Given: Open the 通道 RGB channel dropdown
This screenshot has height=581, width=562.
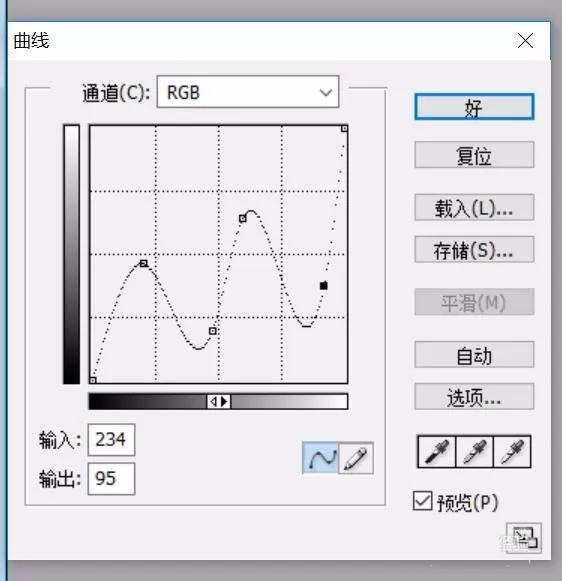Looking at the screenshot, I should point(248,92).
